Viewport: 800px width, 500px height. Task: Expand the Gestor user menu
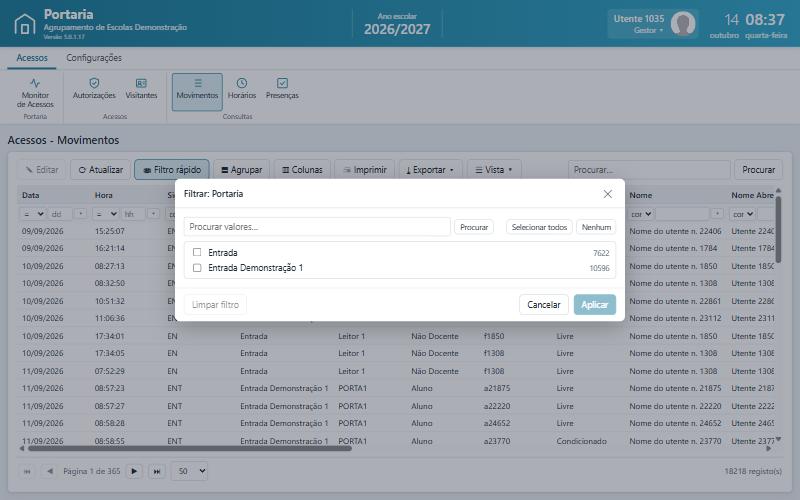648,31
